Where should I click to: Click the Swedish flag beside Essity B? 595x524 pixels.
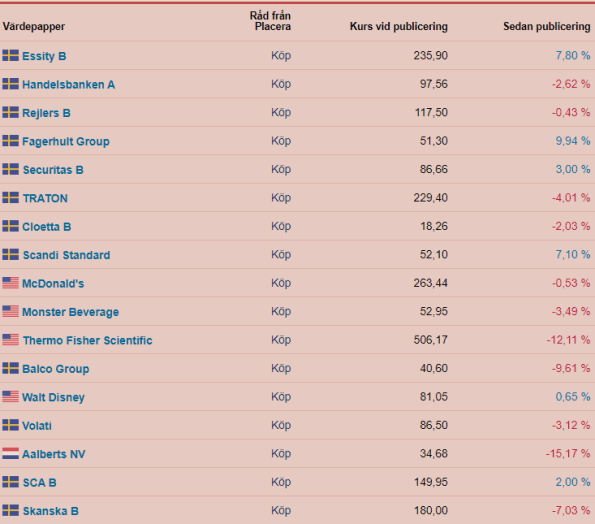point(10,55)
